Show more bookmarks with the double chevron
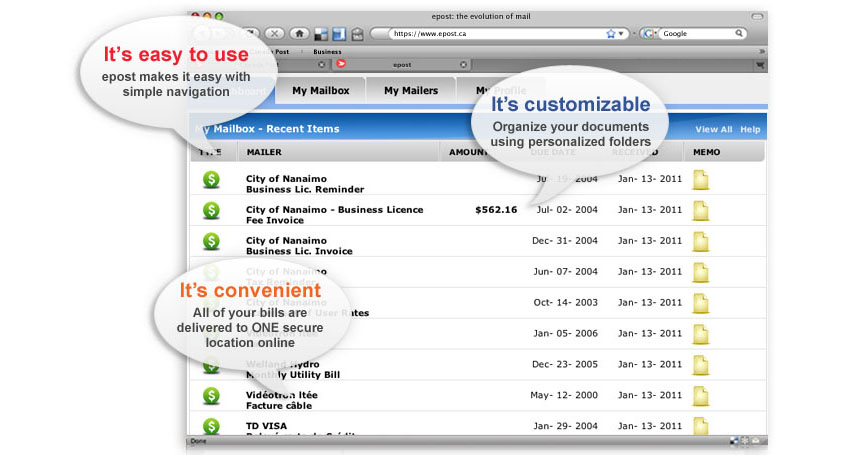Viewport: 850px width, 455px height. pyautogui.click(x=762, y=52)
